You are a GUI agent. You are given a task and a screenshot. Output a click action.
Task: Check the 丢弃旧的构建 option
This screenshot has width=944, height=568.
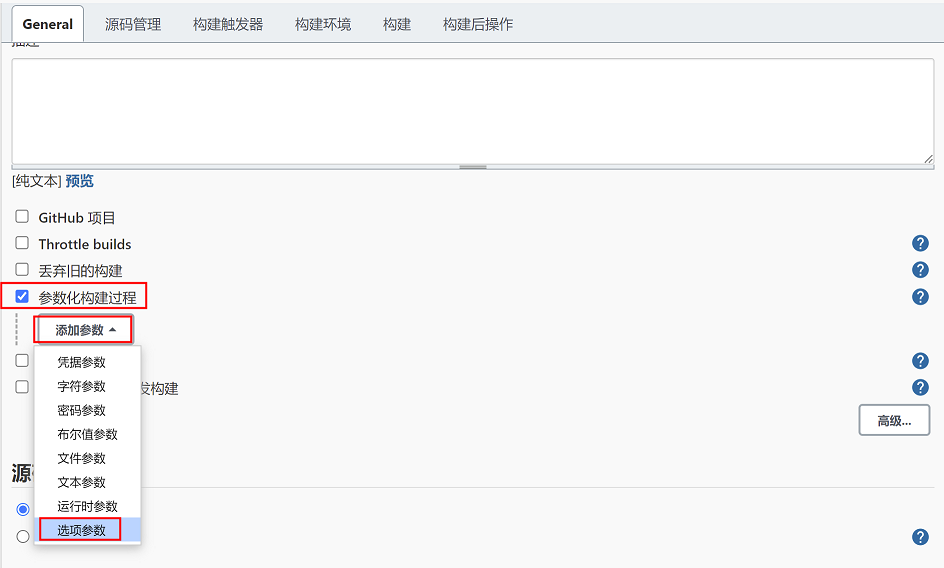[x=22, y=270]
